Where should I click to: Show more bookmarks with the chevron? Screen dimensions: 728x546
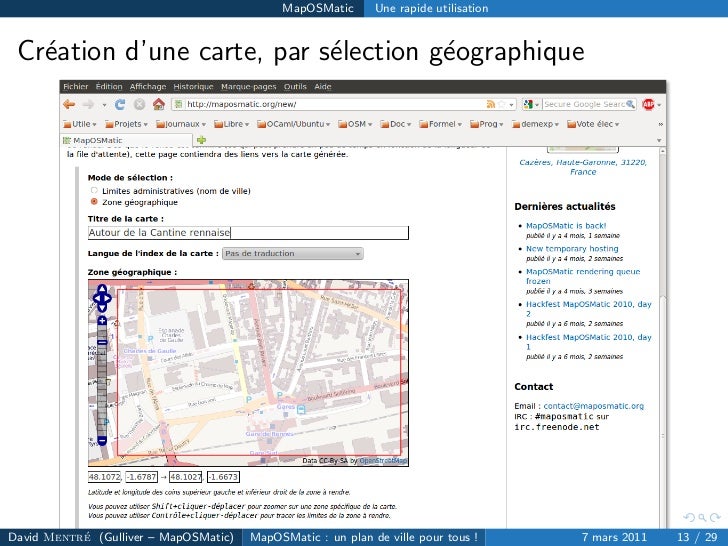[x=660, y=124]
